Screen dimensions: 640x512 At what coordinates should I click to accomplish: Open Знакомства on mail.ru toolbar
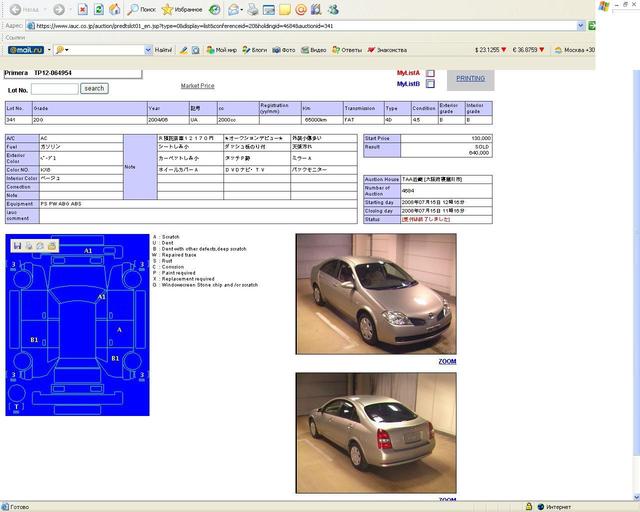[387, 50]
